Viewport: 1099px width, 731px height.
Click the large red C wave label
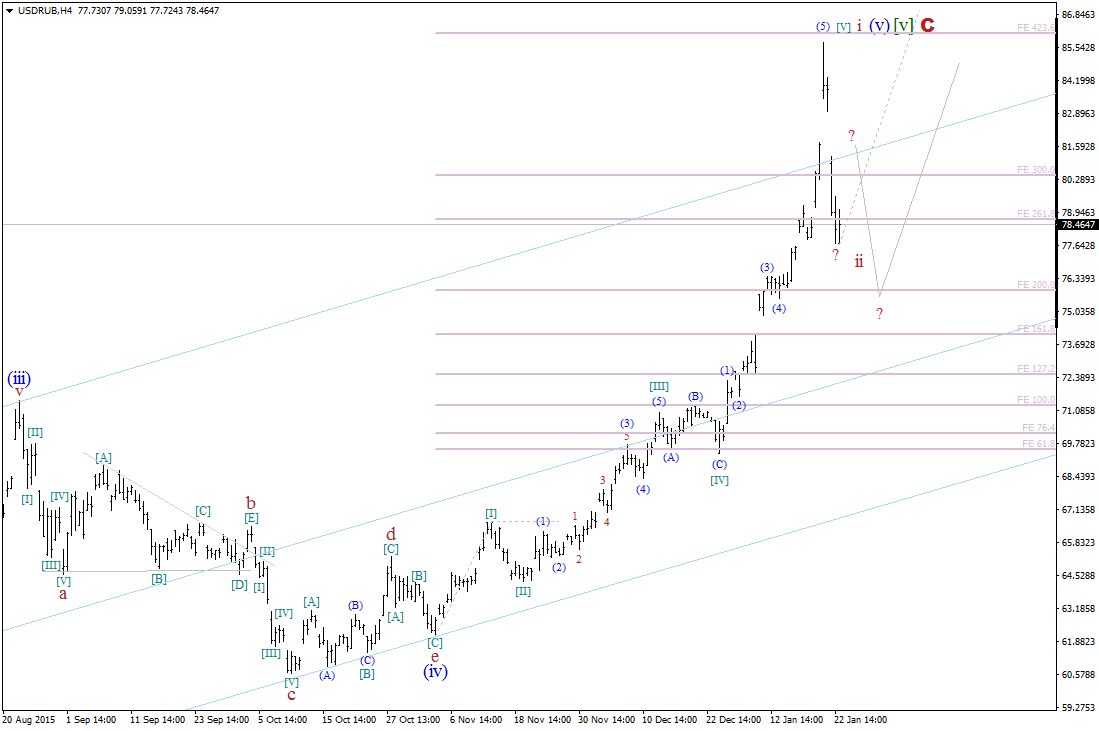point(927,25)
